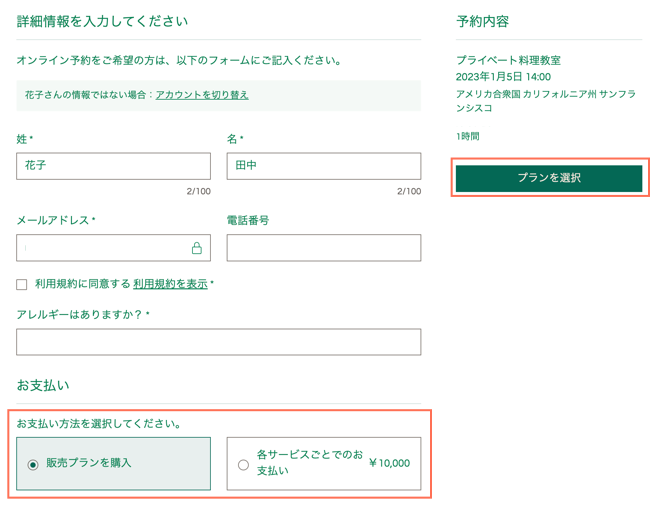Click the お支払い方法を選択してください text
Image resolution: width=660 pixels, height=516 pixels.
click(99, 424)
